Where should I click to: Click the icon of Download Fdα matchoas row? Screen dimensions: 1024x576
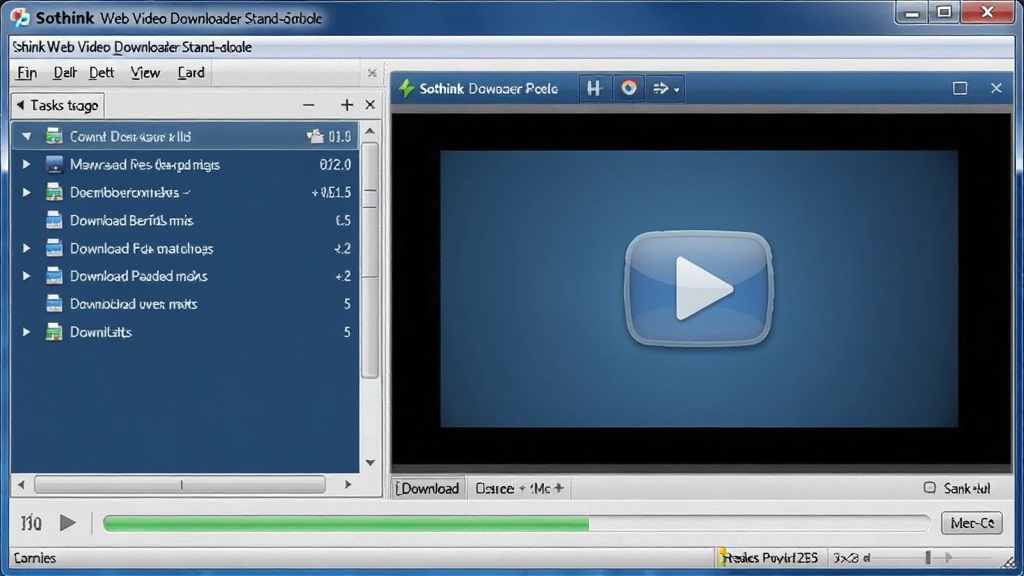(x=54, y=248)
